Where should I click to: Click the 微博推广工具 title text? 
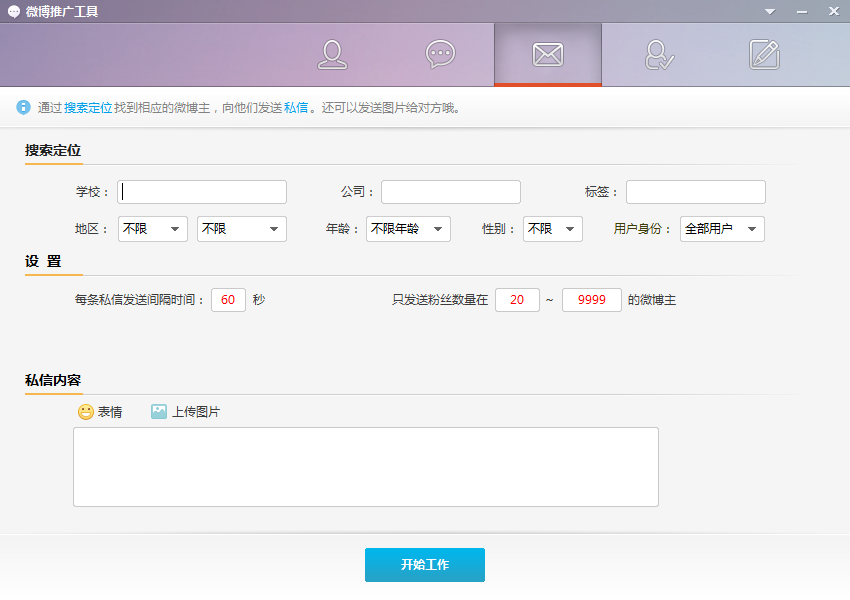[x=62, y=11]
